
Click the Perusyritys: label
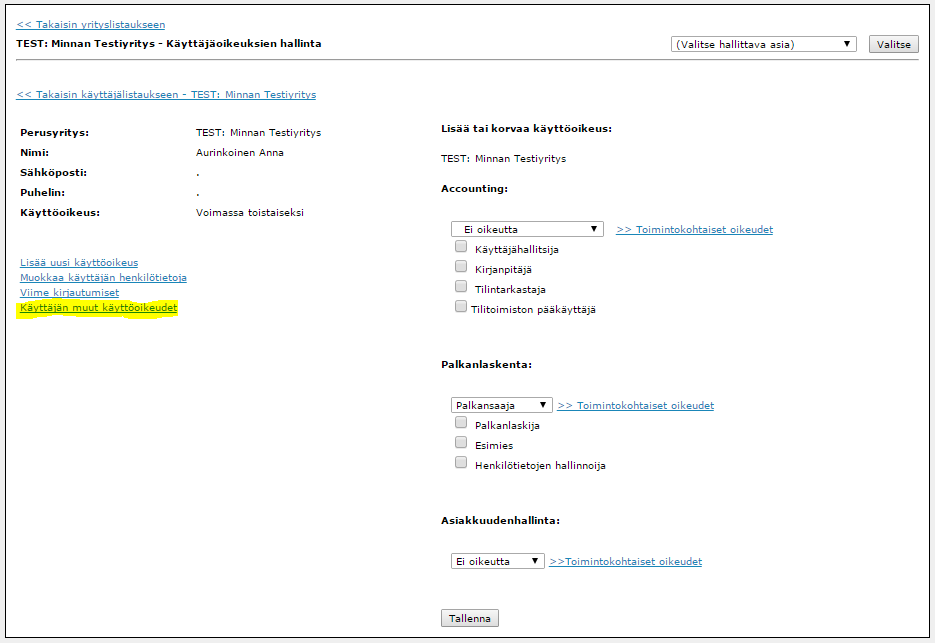click(54, 133)
